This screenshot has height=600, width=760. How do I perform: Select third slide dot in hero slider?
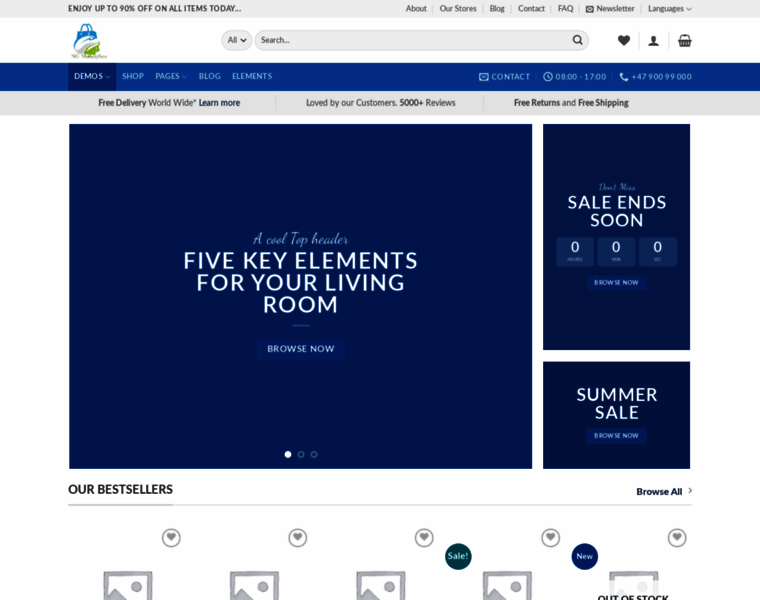tap(314, 454)
